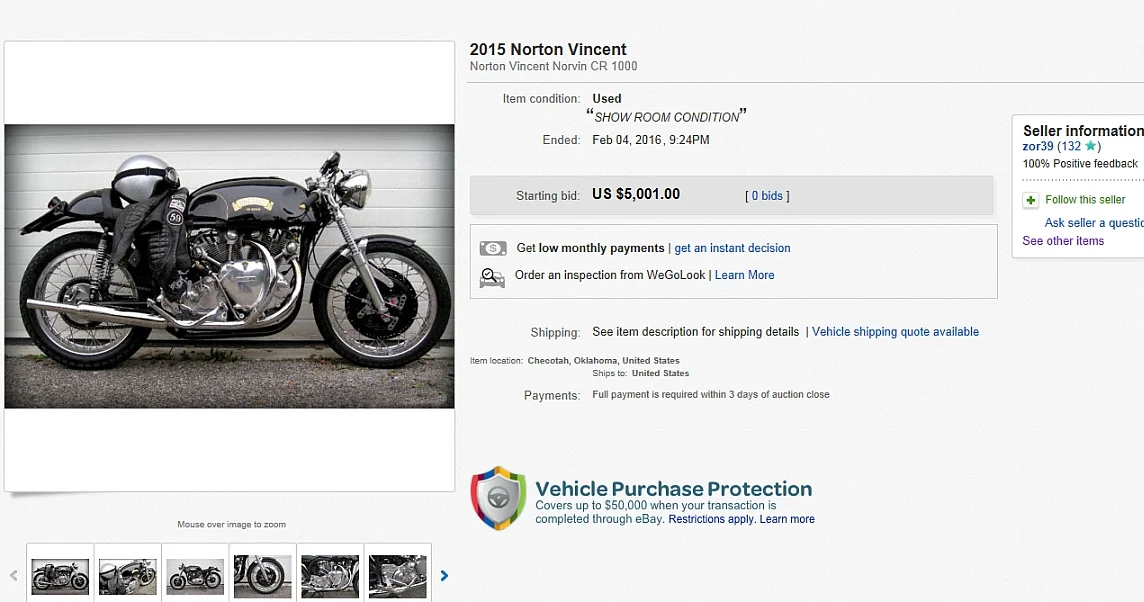This screenshot has width=1144, height=602.
Task: Select the second thumbnail with helmet close-up
Action: click(128, 576)
